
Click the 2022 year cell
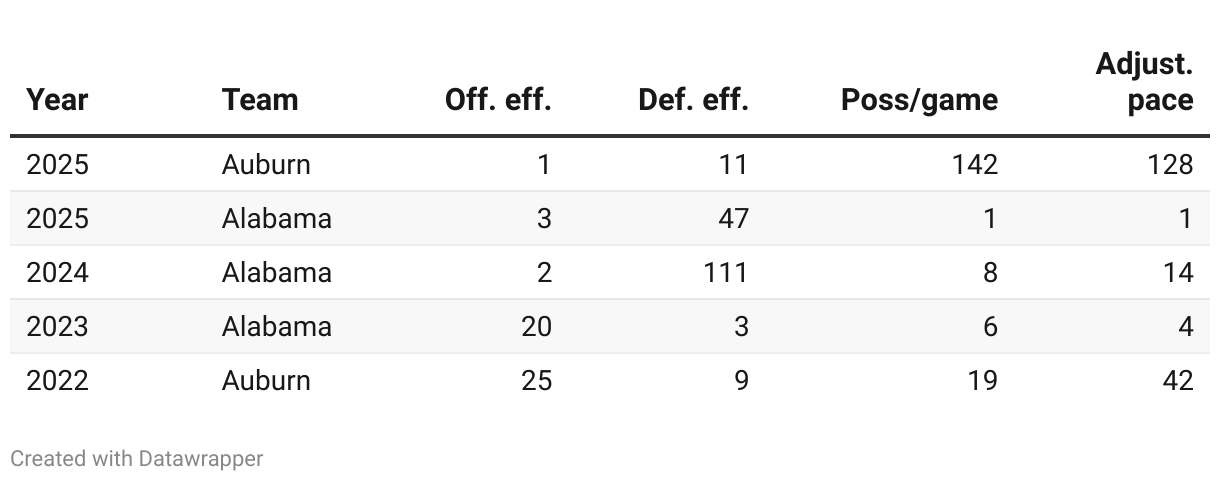(x=57, y=380)
